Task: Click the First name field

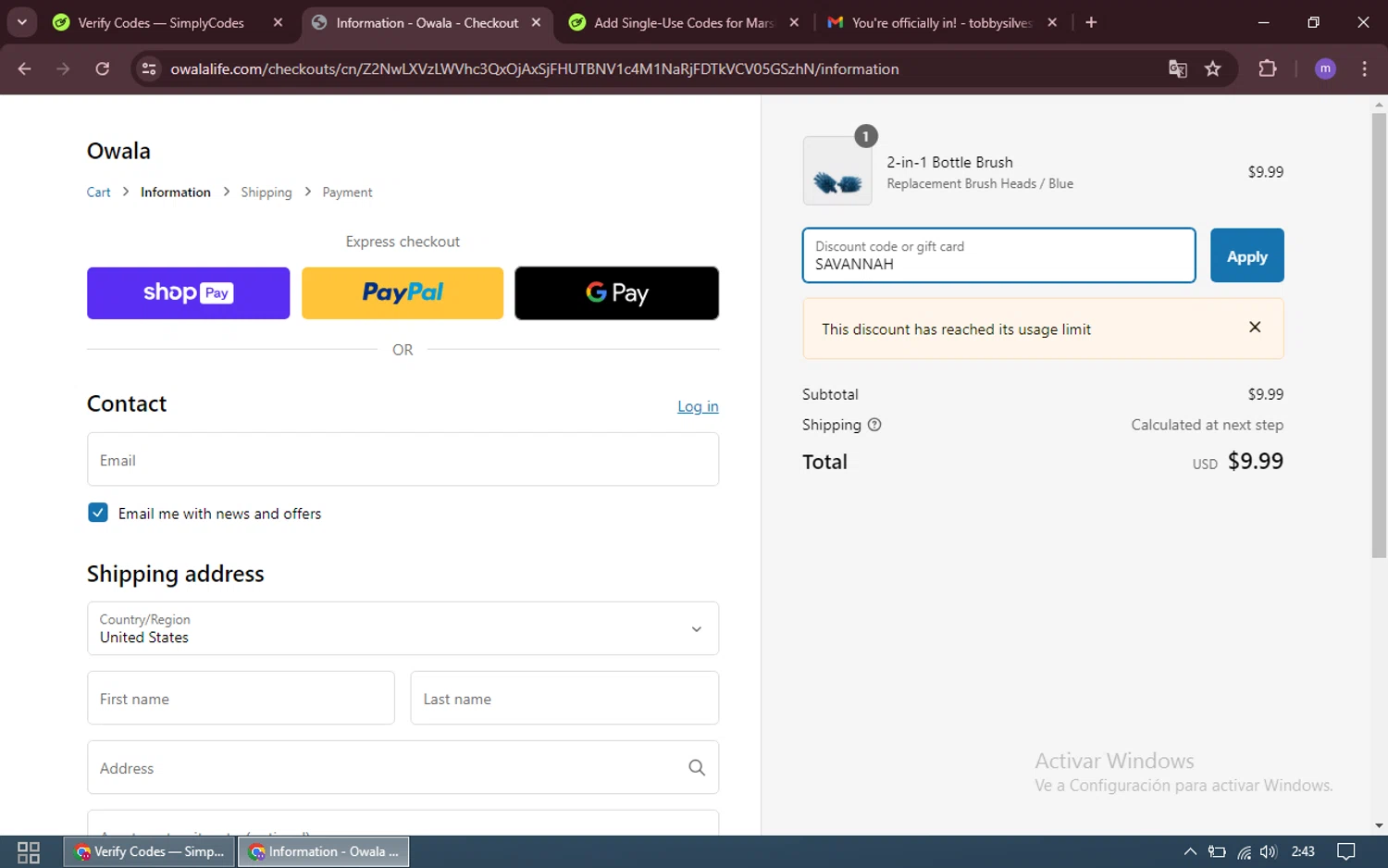Action: coord(241,699)
